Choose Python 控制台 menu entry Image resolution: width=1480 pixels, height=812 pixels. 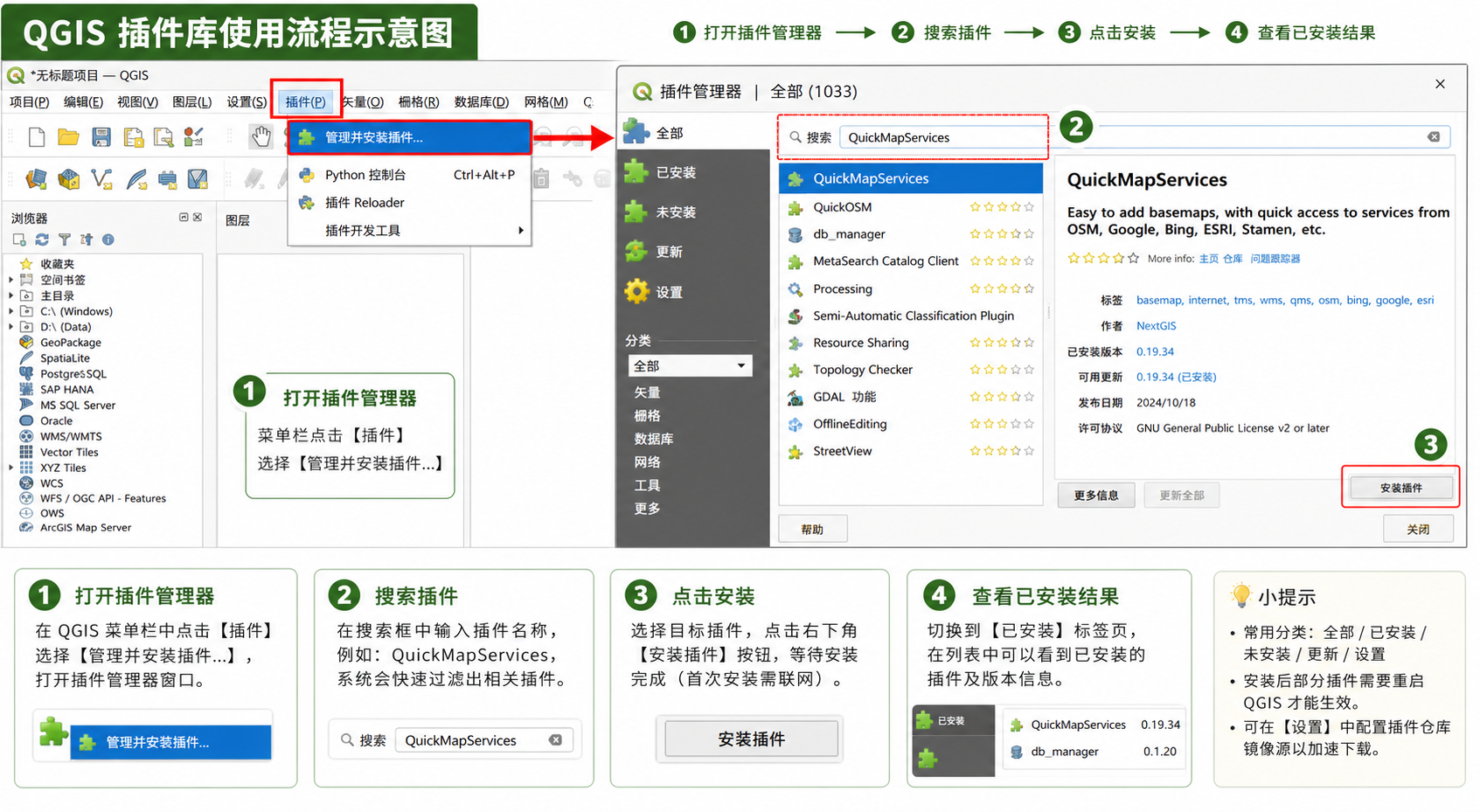coord(409,175)
